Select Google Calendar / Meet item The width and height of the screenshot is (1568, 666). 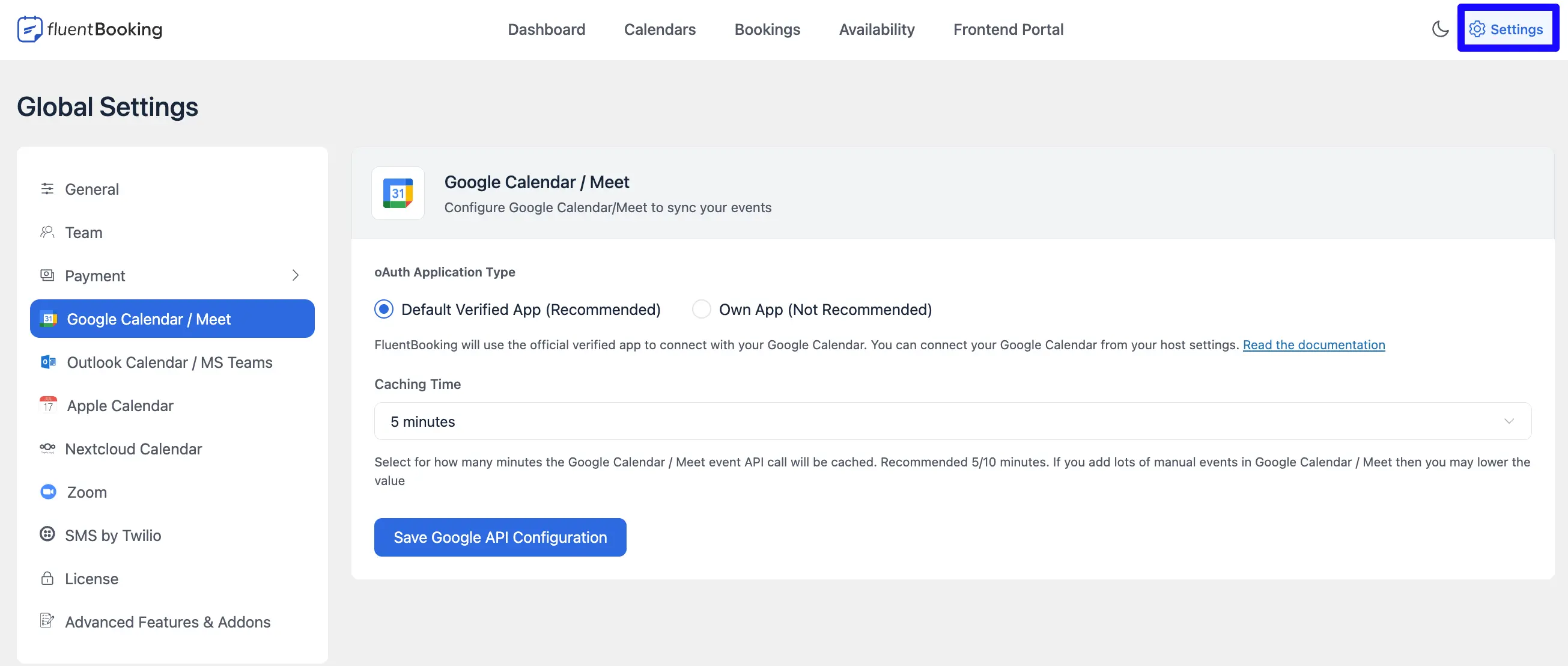(x=172, y=319)
